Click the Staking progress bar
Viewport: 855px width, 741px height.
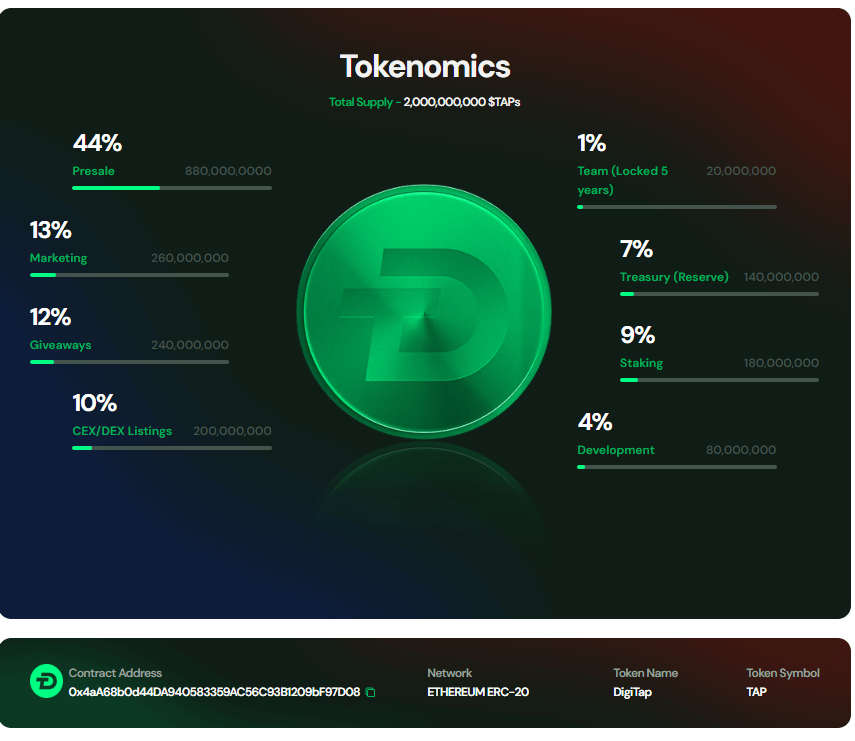coord(718,380)
